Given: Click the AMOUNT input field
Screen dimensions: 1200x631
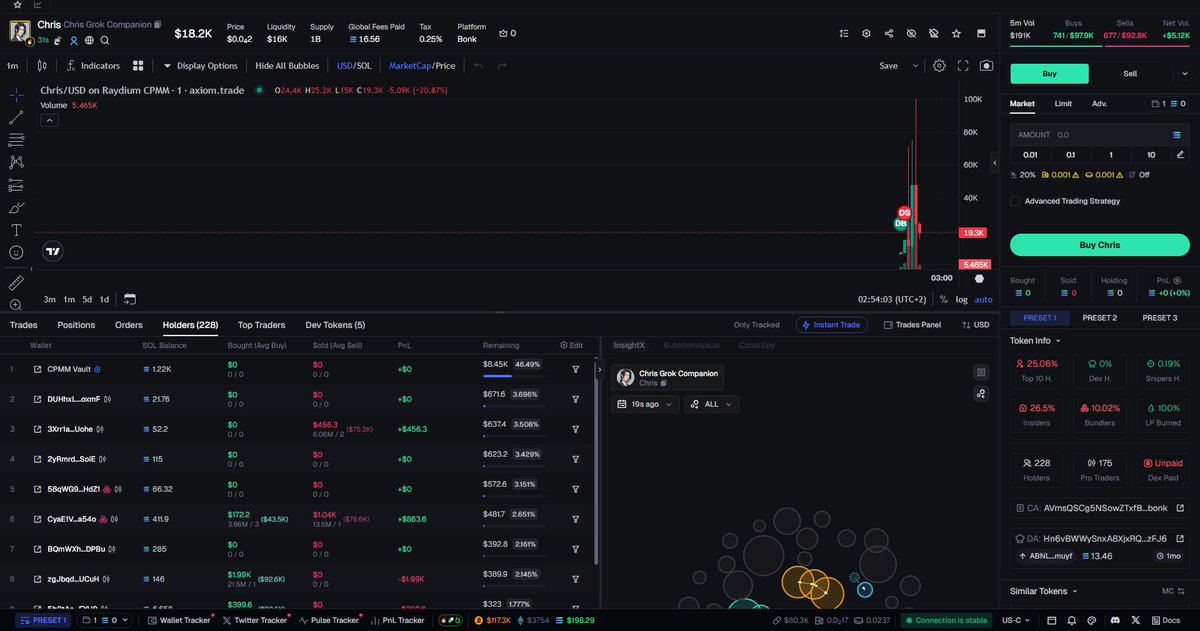Looking at the screenshot, I should click(1100, 134).
